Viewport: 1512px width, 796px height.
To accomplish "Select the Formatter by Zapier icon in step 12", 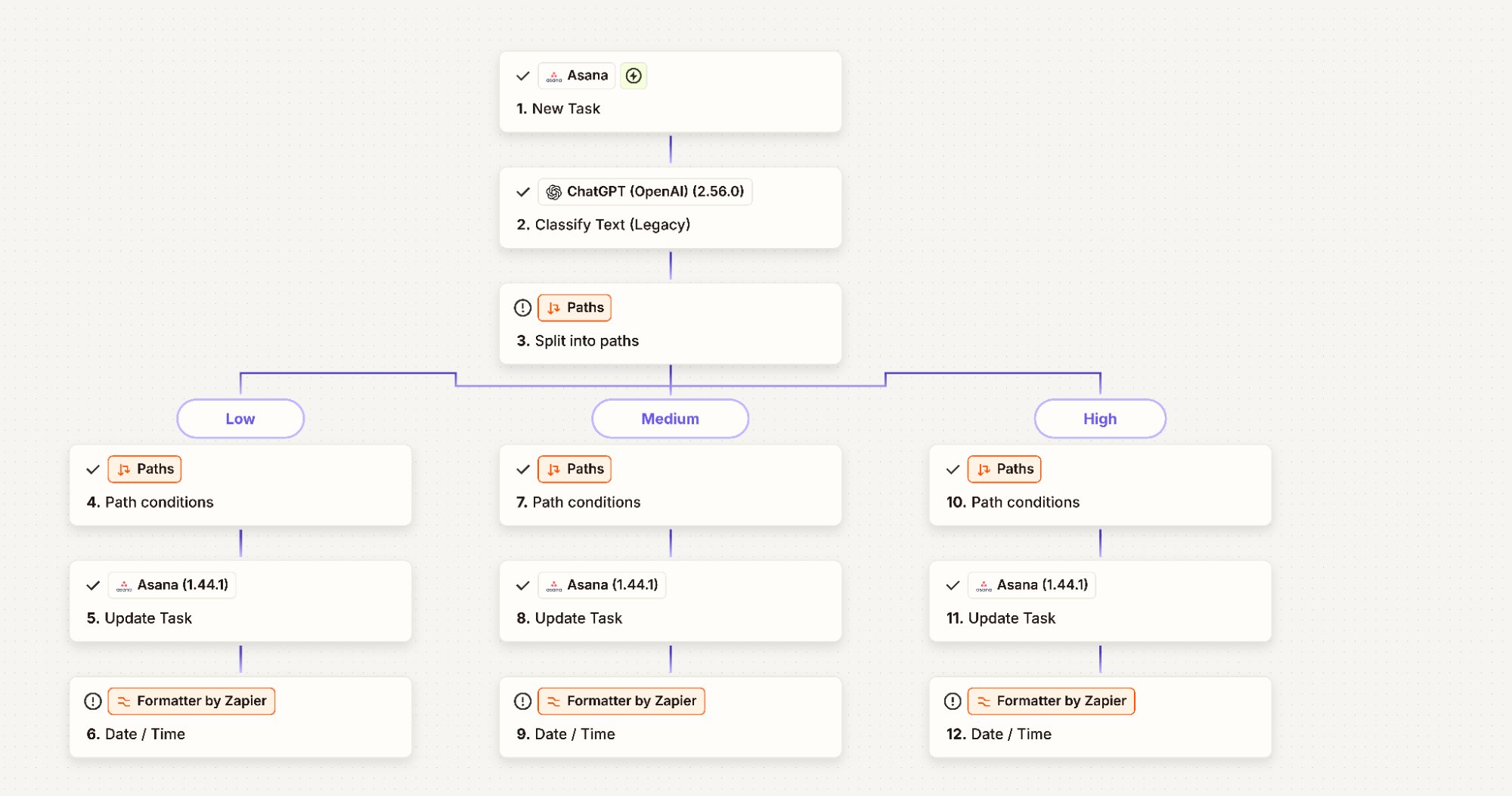I will (984, 701).
